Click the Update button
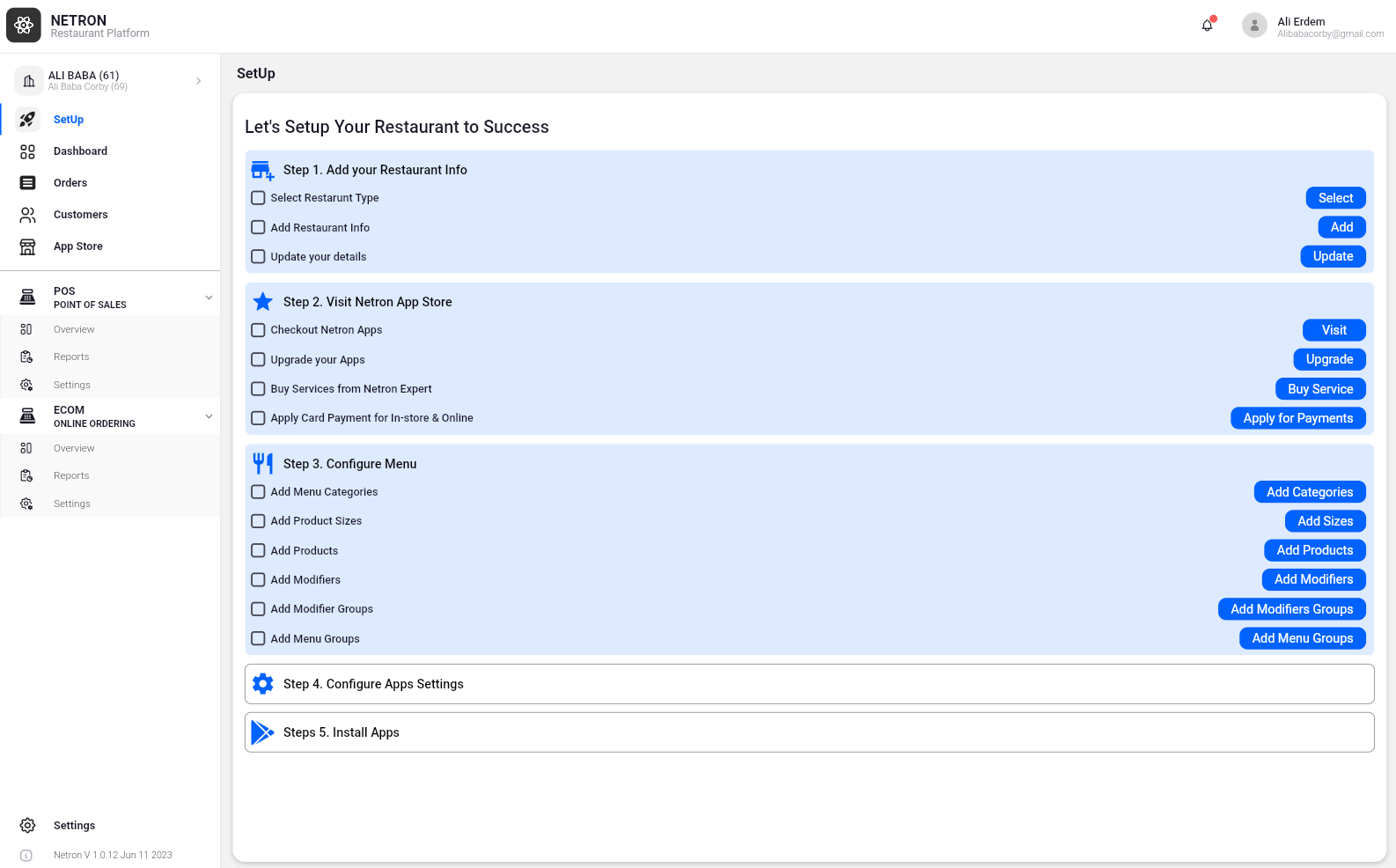The height and width of the screenshot is (868, 1396). [x=1333, y=256]
